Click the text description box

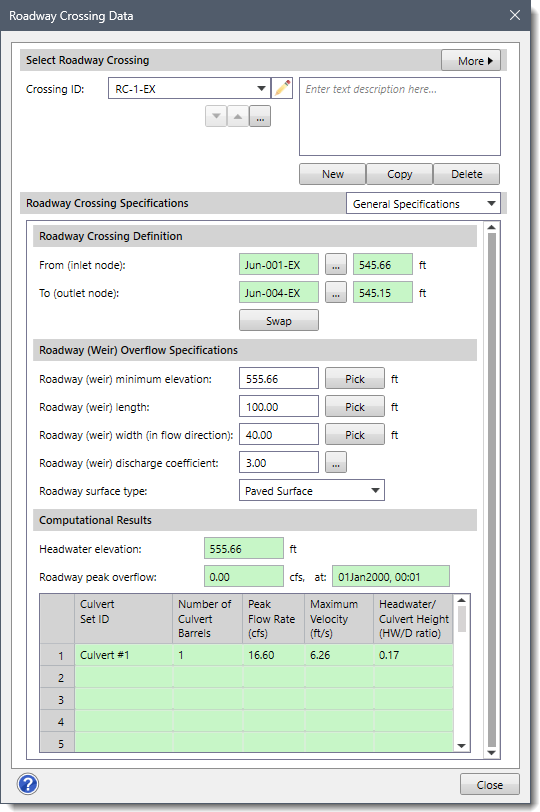point(400,117)
